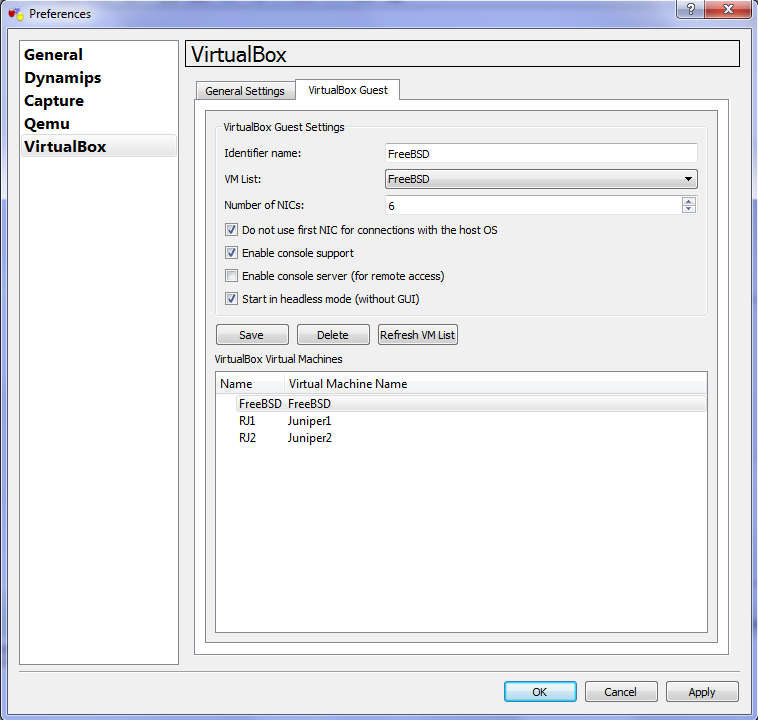Click the Delete button

pos(333,335)
